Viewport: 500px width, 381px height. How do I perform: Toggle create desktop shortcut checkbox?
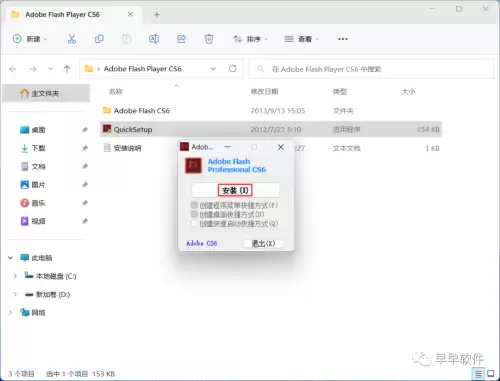click(194, 214)
